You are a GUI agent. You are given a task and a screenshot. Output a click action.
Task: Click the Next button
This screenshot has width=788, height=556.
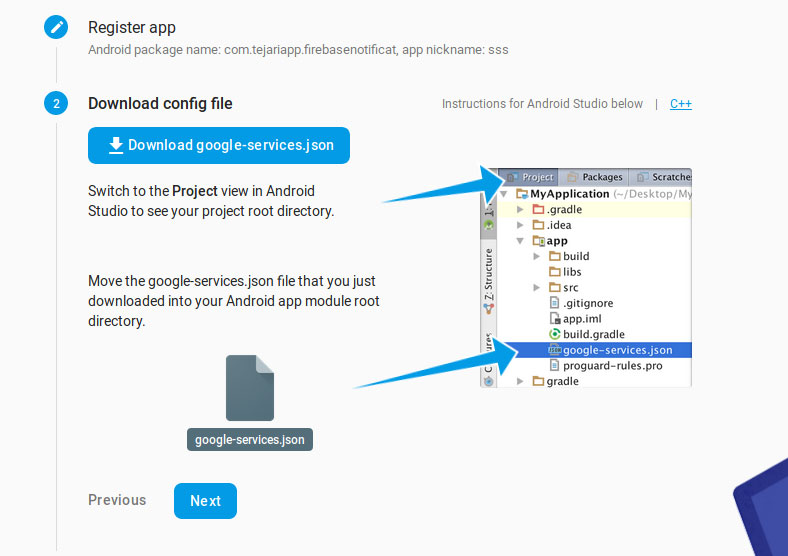(x=205, y=501)
